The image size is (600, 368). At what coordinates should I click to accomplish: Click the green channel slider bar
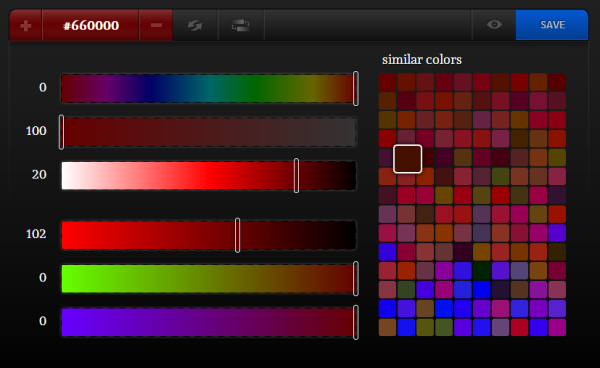pyautogui.click(x=209, y=278)
